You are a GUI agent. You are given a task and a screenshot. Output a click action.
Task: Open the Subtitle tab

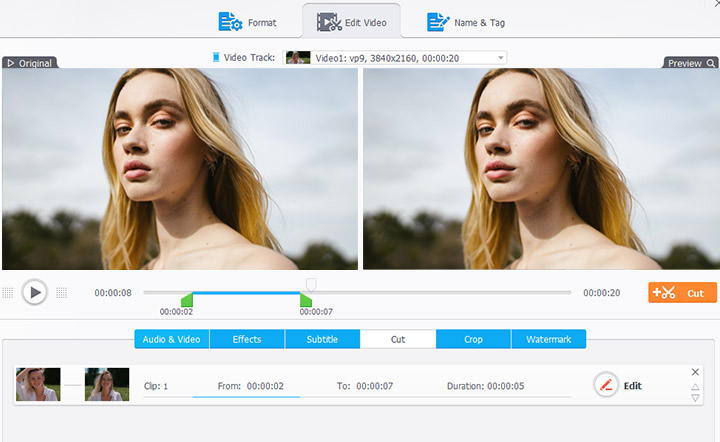(322, 339)
